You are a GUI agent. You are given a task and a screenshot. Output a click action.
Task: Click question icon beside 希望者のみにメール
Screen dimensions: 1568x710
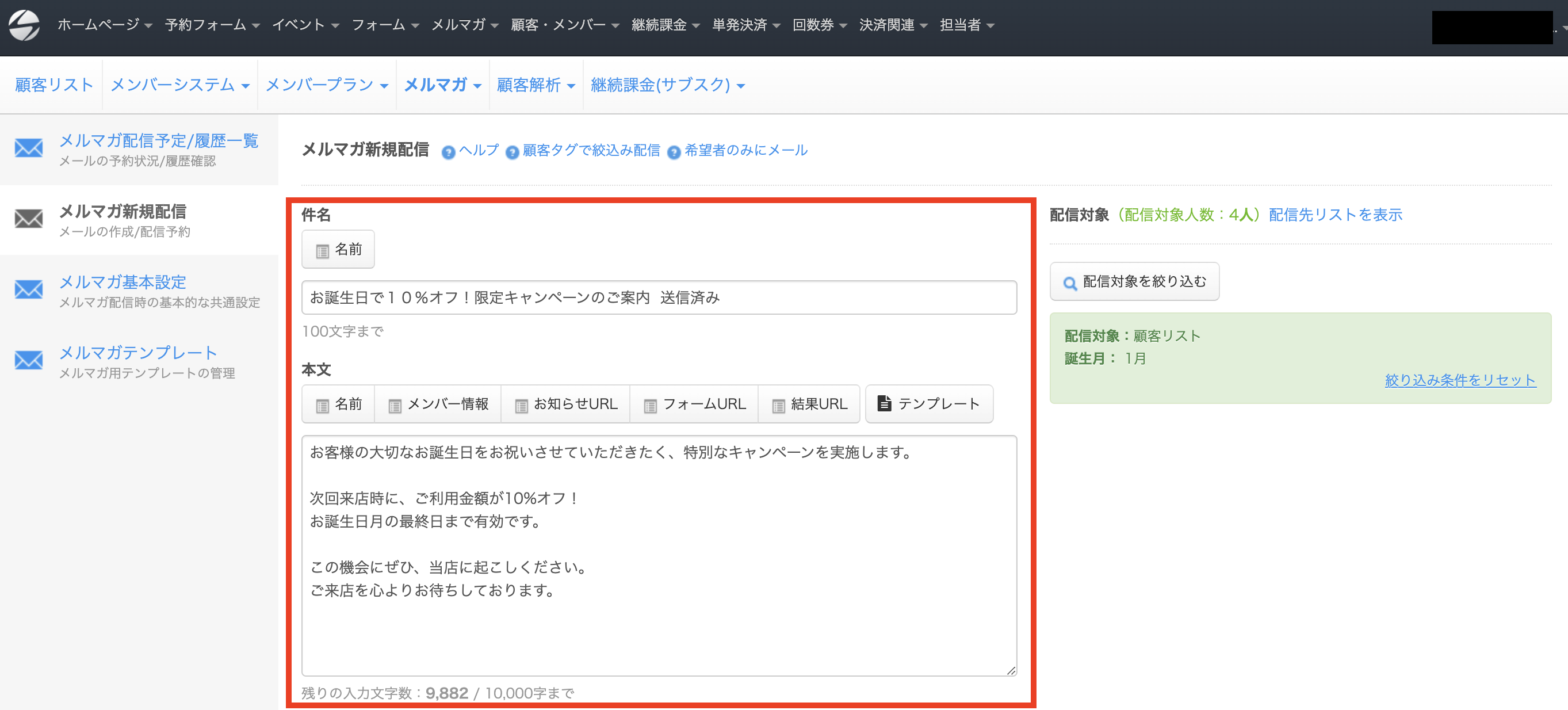674,152
